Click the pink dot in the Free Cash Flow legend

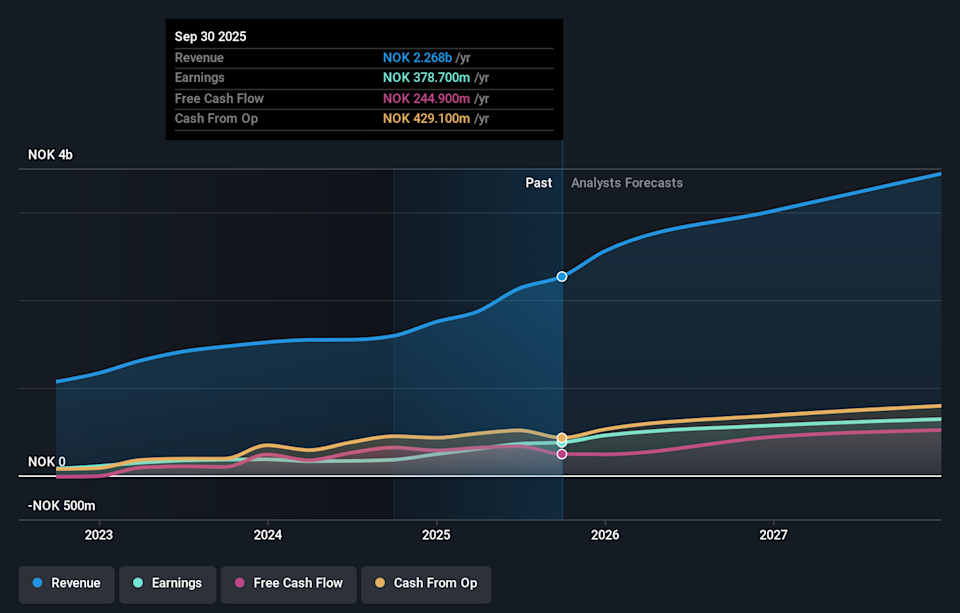(x=239, y=583)
